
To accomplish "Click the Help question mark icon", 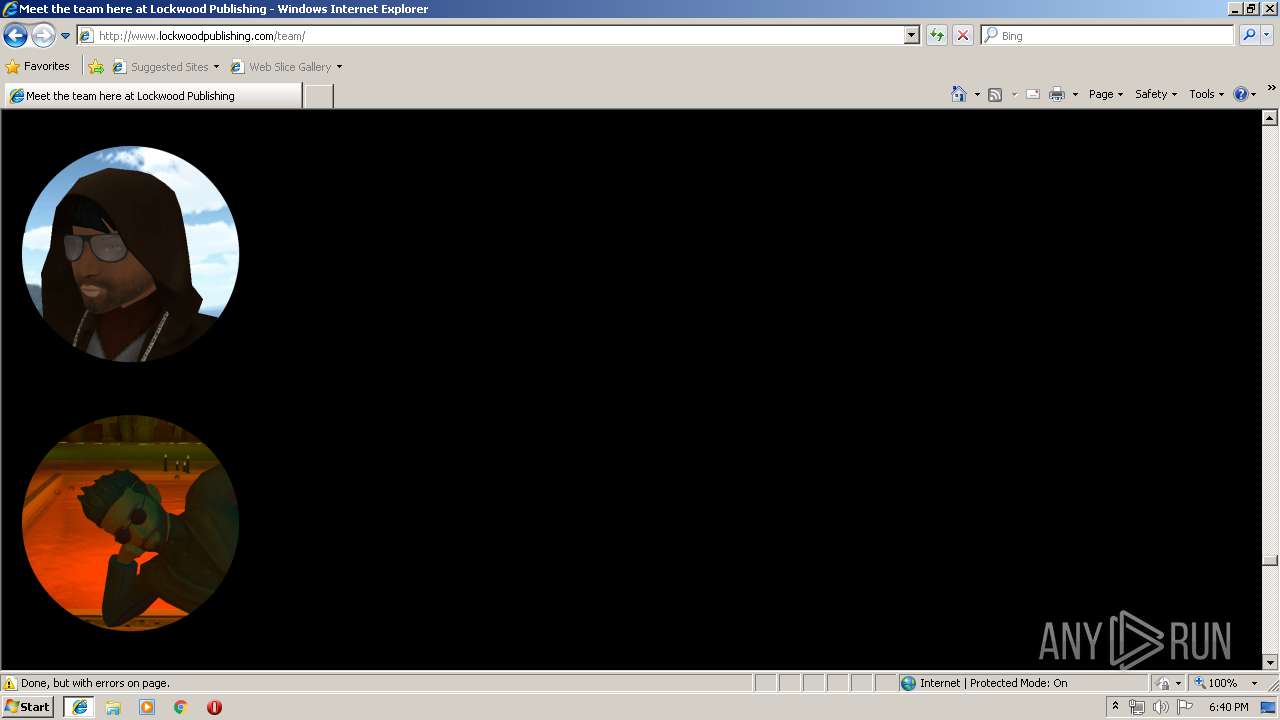I will tap(1241, 94).
